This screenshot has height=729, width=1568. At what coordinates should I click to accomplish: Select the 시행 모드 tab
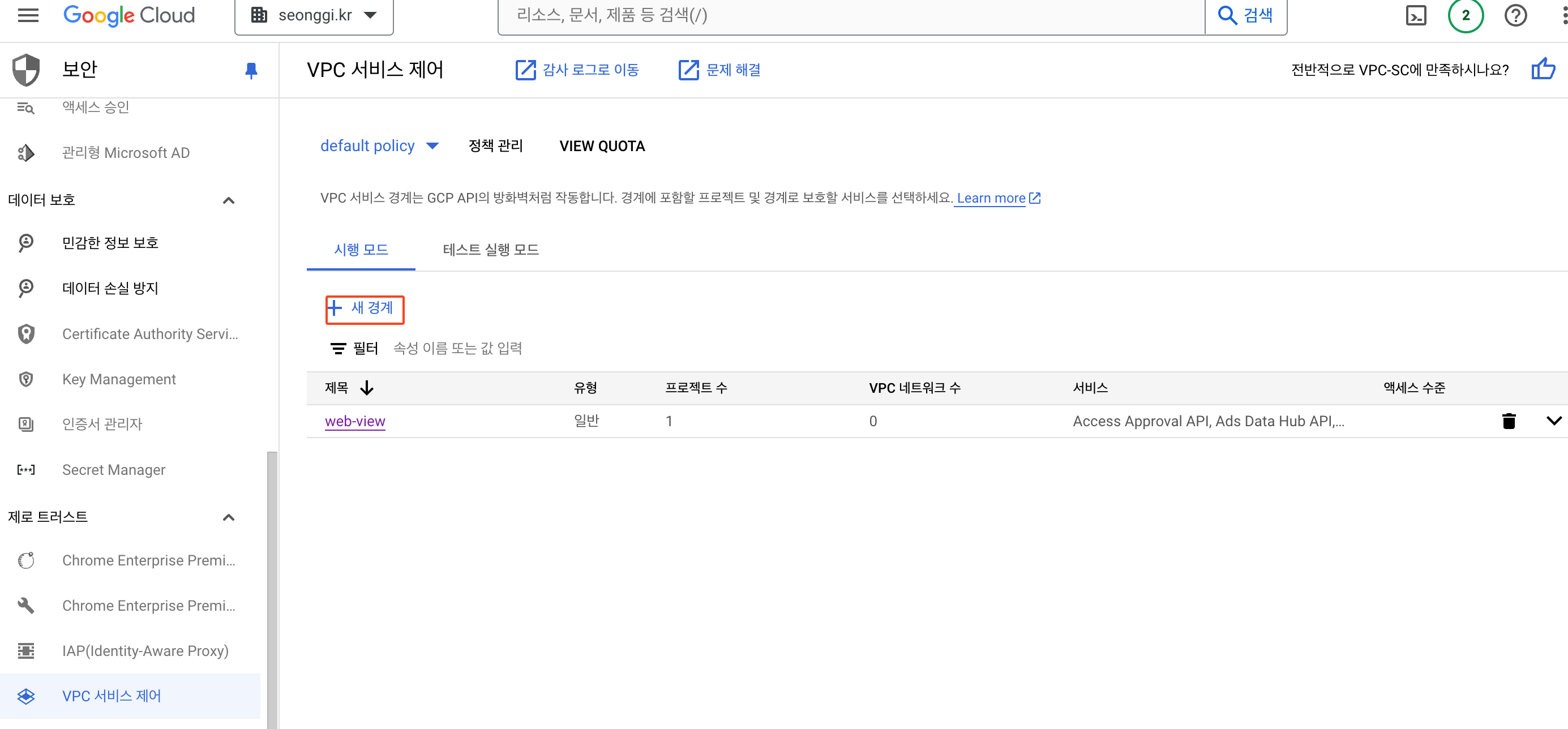[x=361, y=250]
